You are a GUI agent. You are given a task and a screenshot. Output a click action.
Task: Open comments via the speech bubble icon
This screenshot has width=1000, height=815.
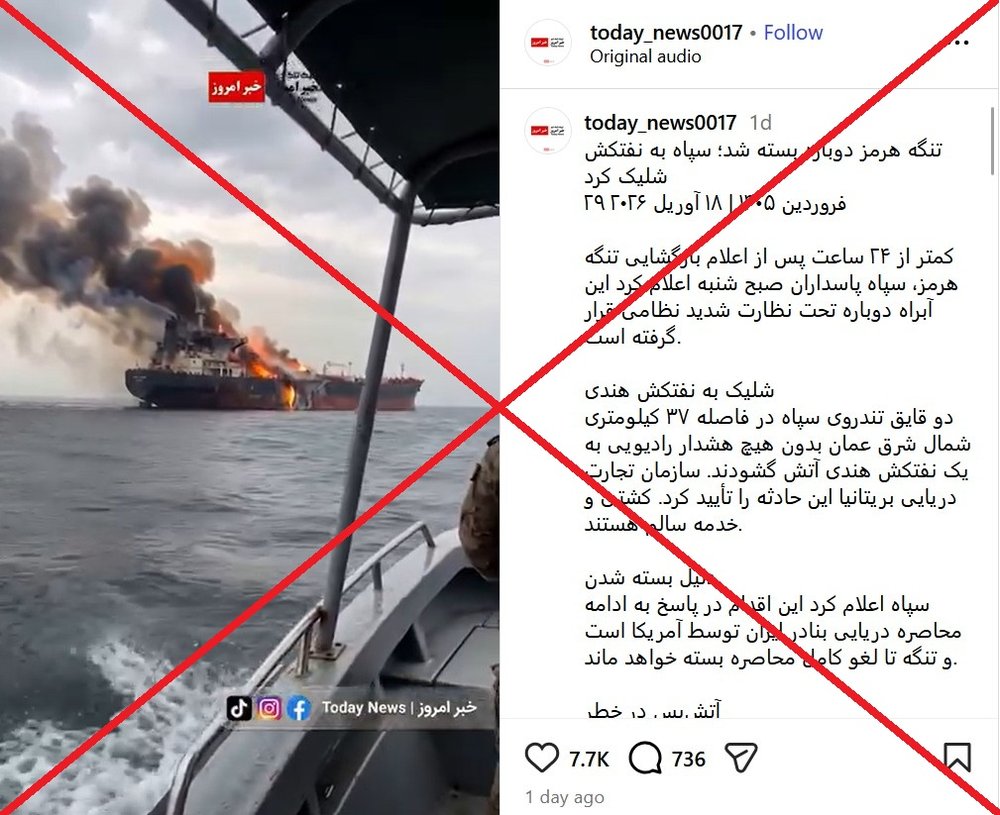tap(645, 758)
